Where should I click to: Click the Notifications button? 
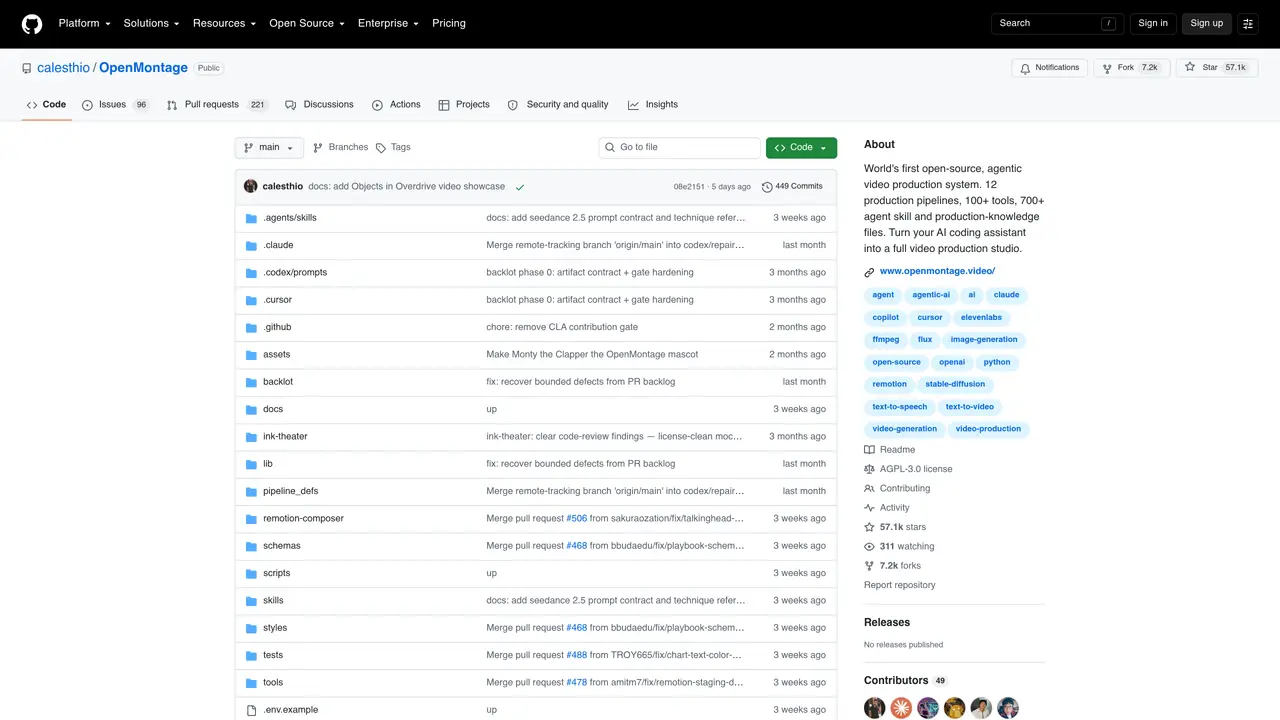(1049, 68)
